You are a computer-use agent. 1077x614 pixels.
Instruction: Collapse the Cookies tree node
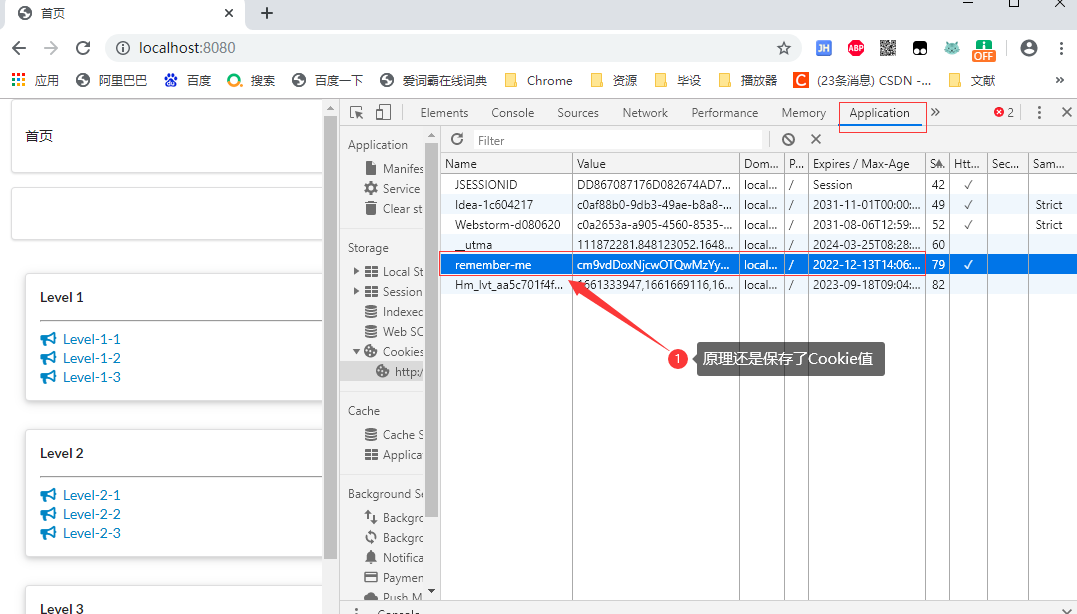click(357, 352)
